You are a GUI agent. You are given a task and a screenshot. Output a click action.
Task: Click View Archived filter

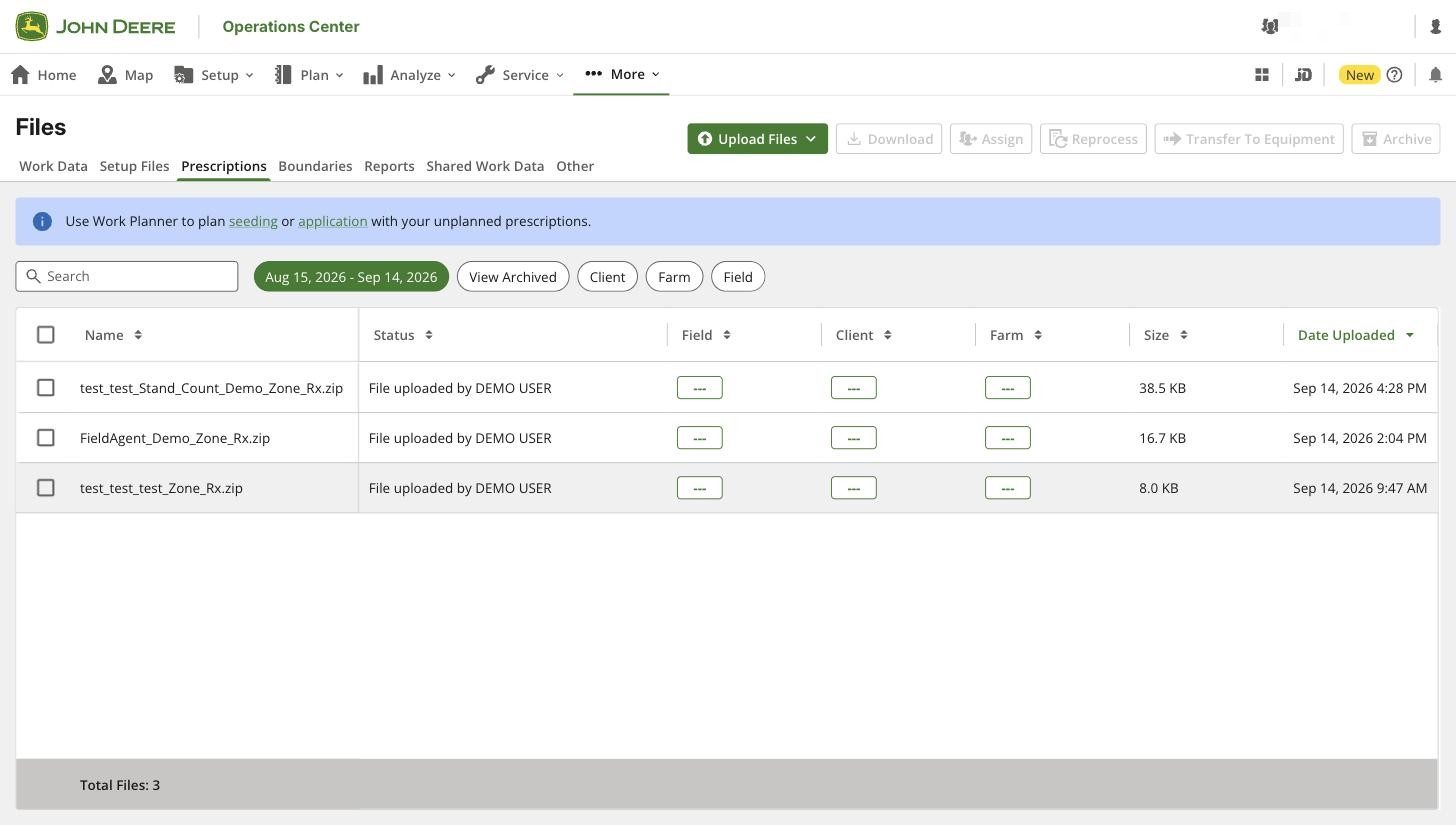tap(513, 277)
